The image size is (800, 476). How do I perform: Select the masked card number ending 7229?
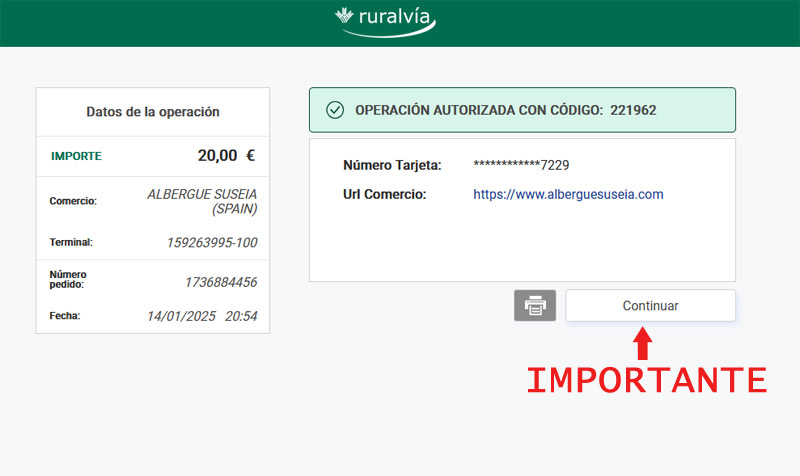pos(521,165)
